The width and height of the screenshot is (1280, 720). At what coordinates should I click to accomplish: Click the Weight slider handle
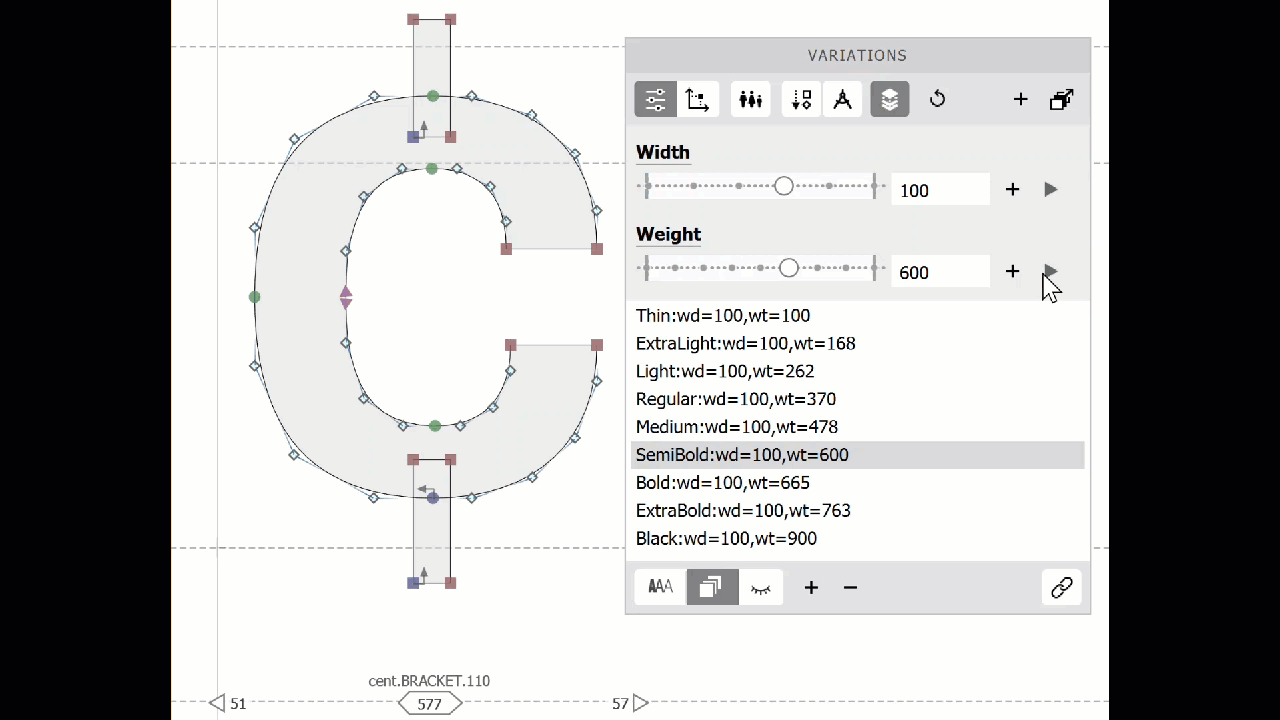pos(789,268)
